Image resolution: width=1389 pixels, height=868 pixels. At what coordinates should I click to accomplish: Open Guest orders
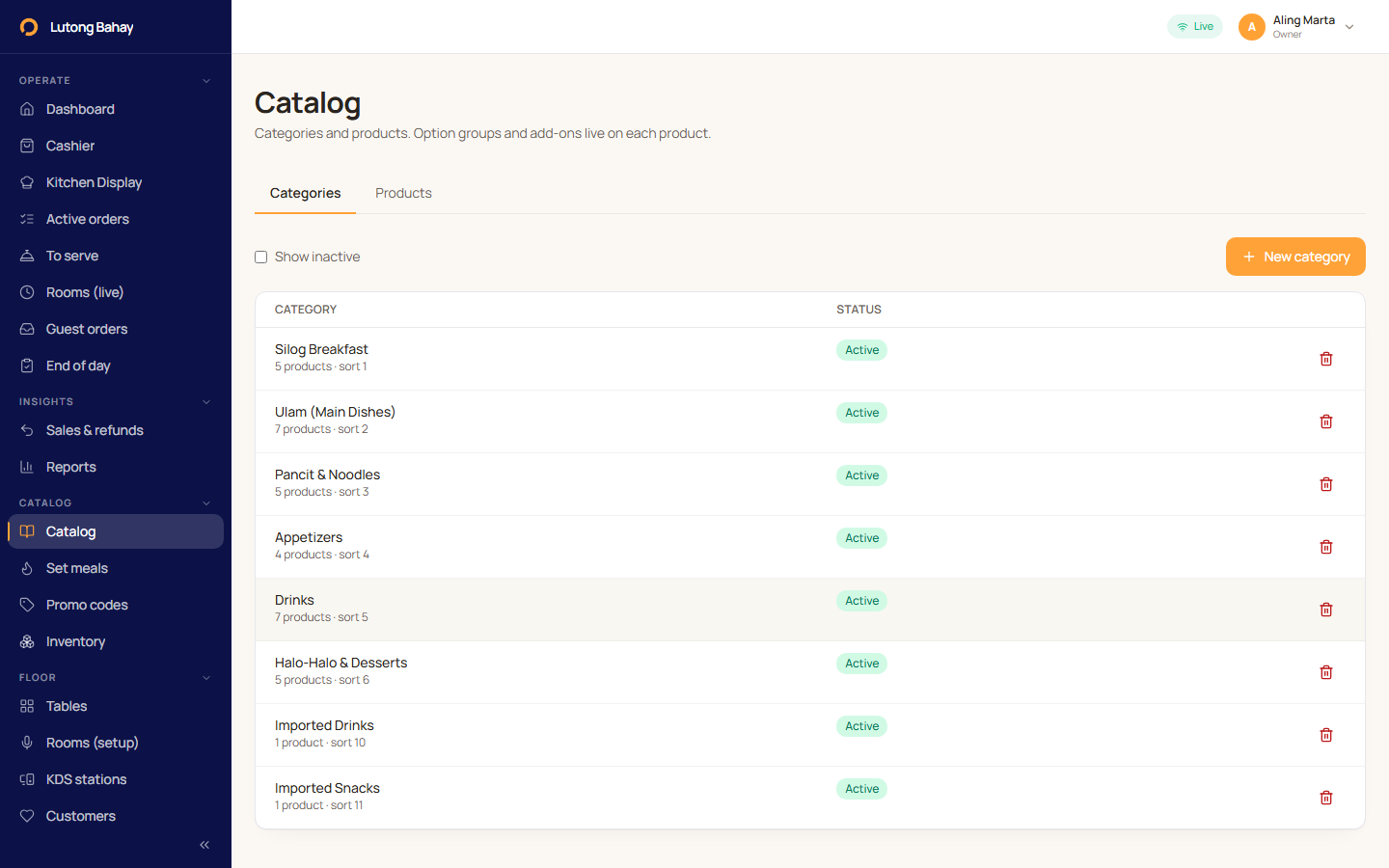click(116, 329)
